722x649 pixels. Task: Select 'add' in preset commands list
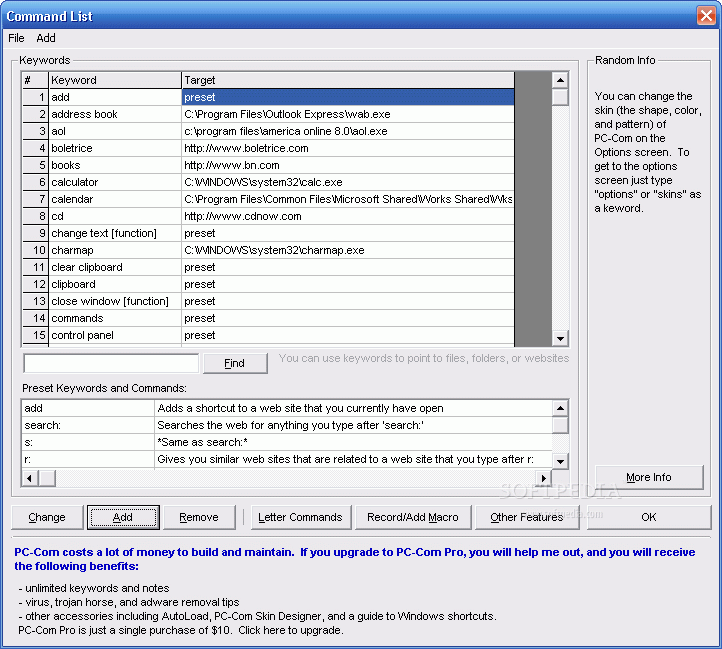(88, 408)
